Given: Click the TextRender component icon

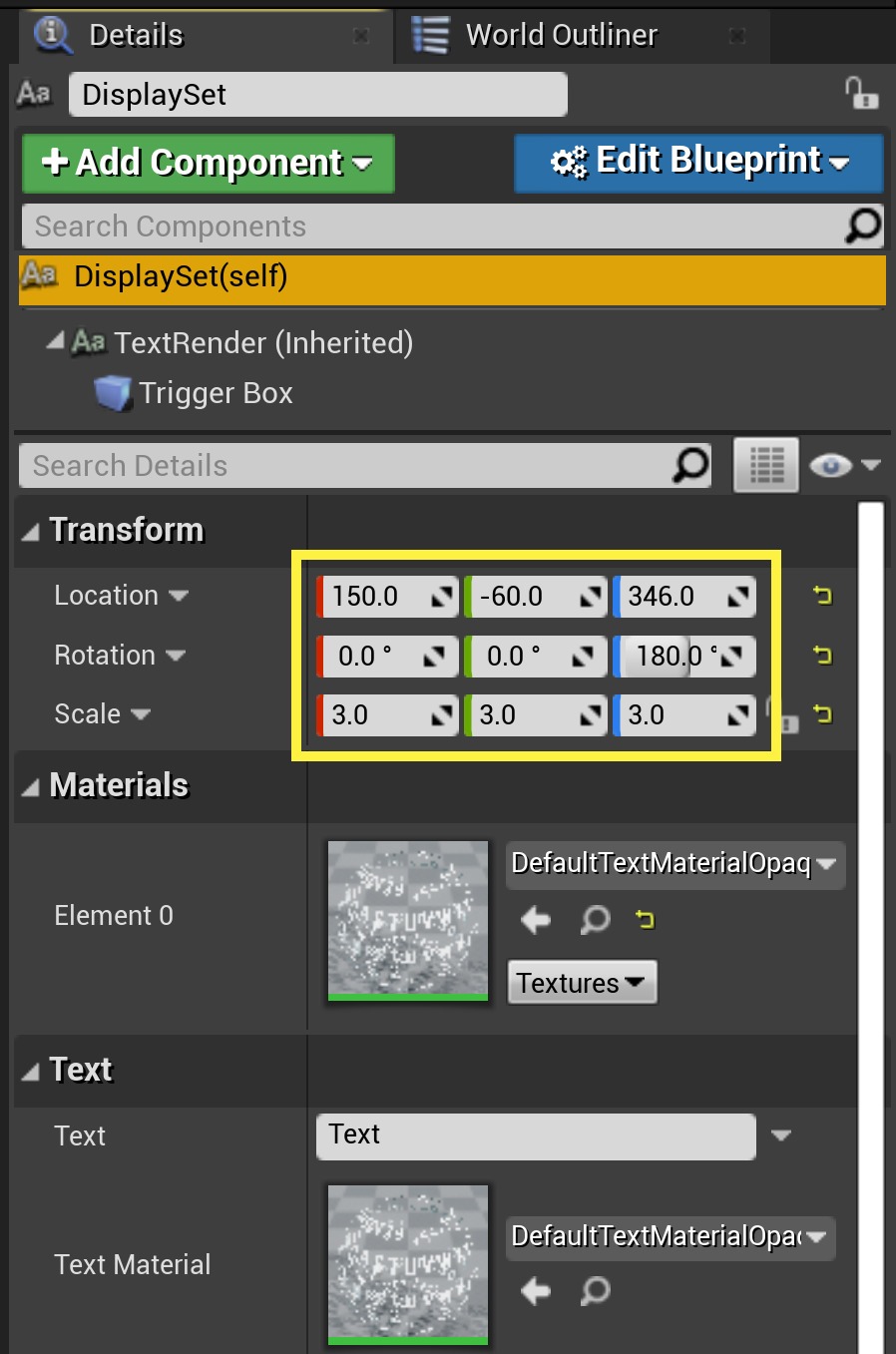Looking at the screenshot, I should coord(91,342).
